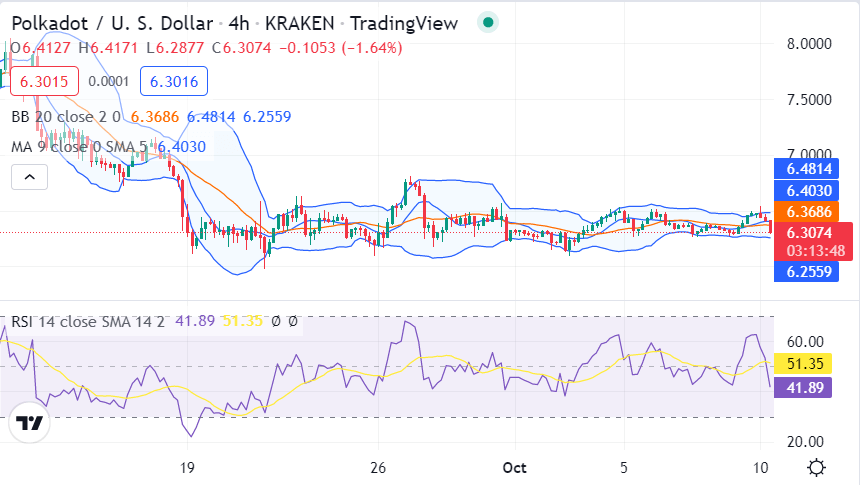Click the BB legend value 6.3686
The width and height of the screenshot is (860, 485).
(155, 117)
